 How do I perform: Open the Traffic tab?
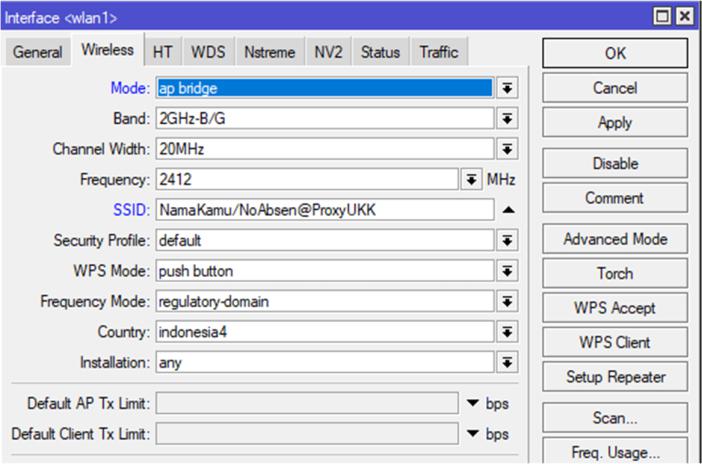(439, 52)
